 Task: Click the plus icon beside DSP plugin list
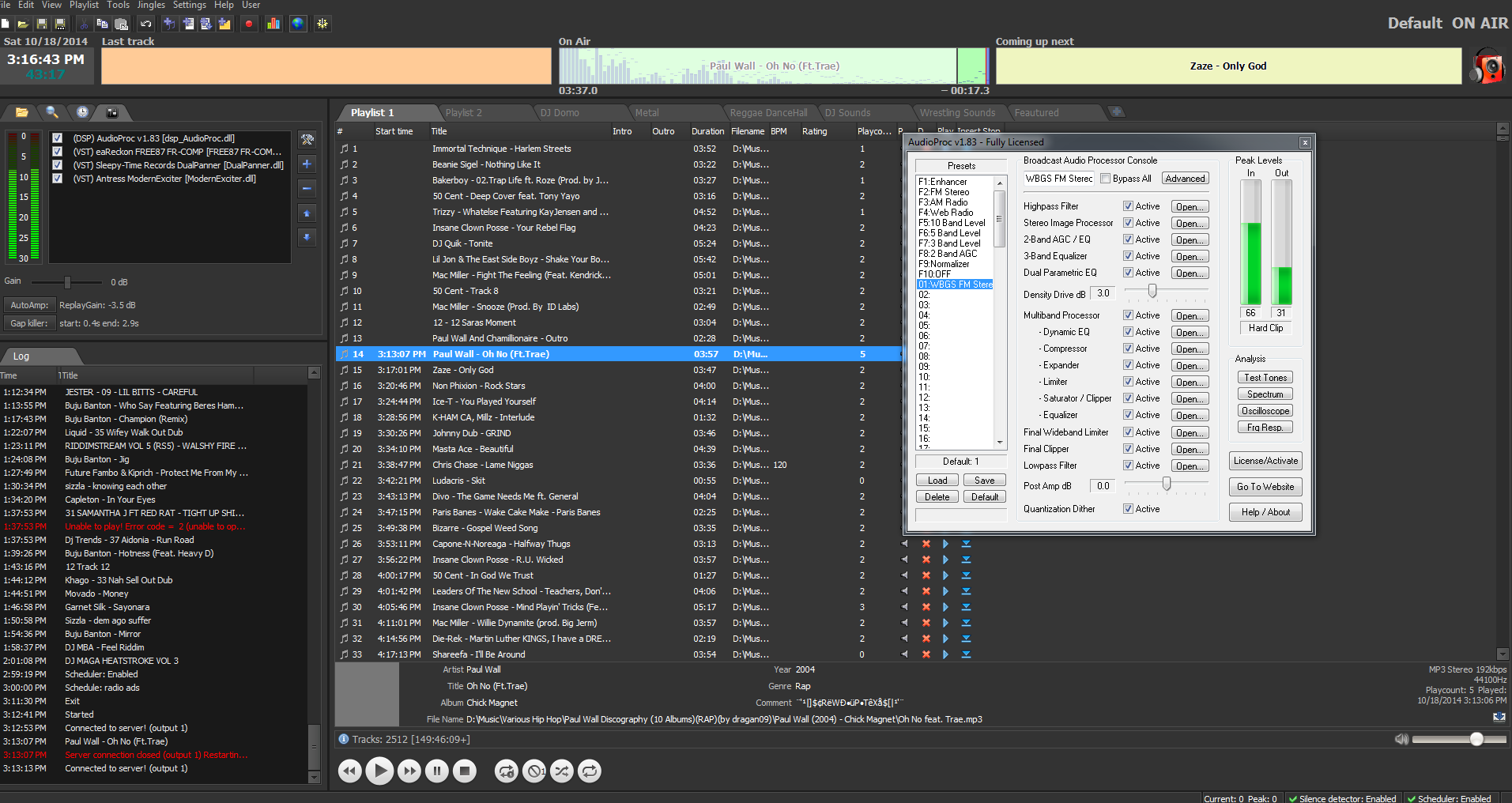307,164
